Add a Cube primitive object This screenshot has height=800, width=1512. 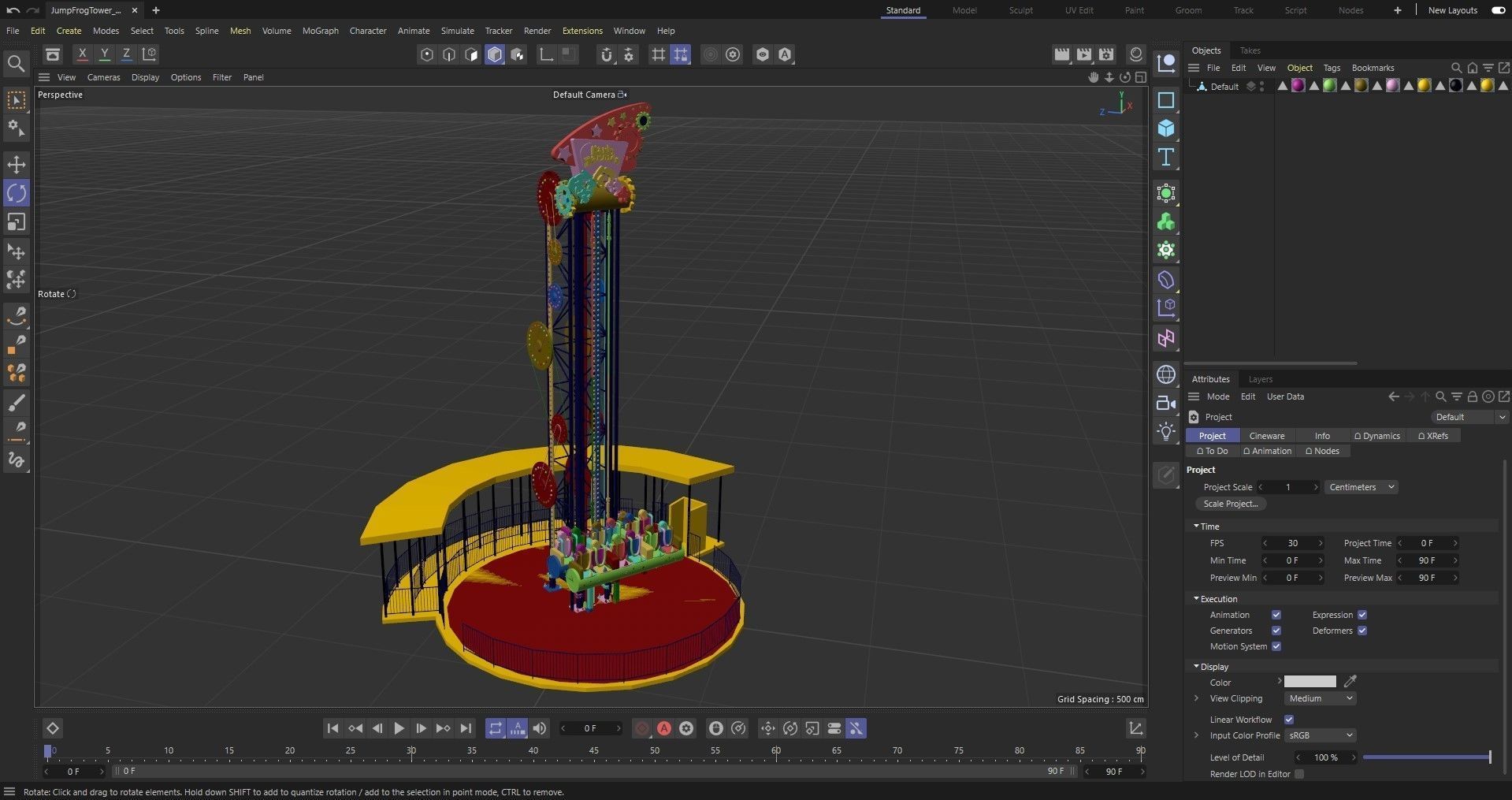(x=1166, y=128)
